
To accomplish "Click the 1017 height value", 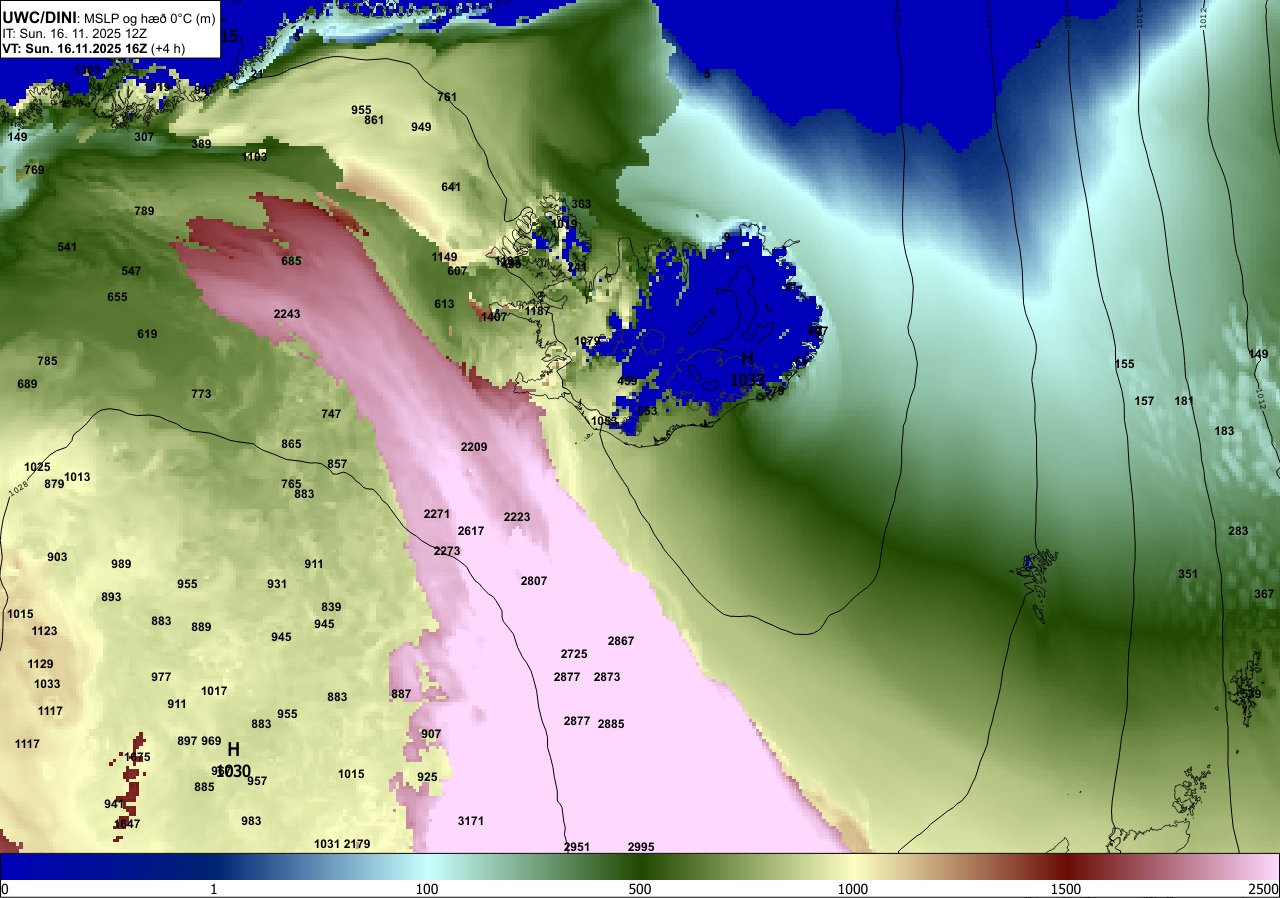I will 214,691.
